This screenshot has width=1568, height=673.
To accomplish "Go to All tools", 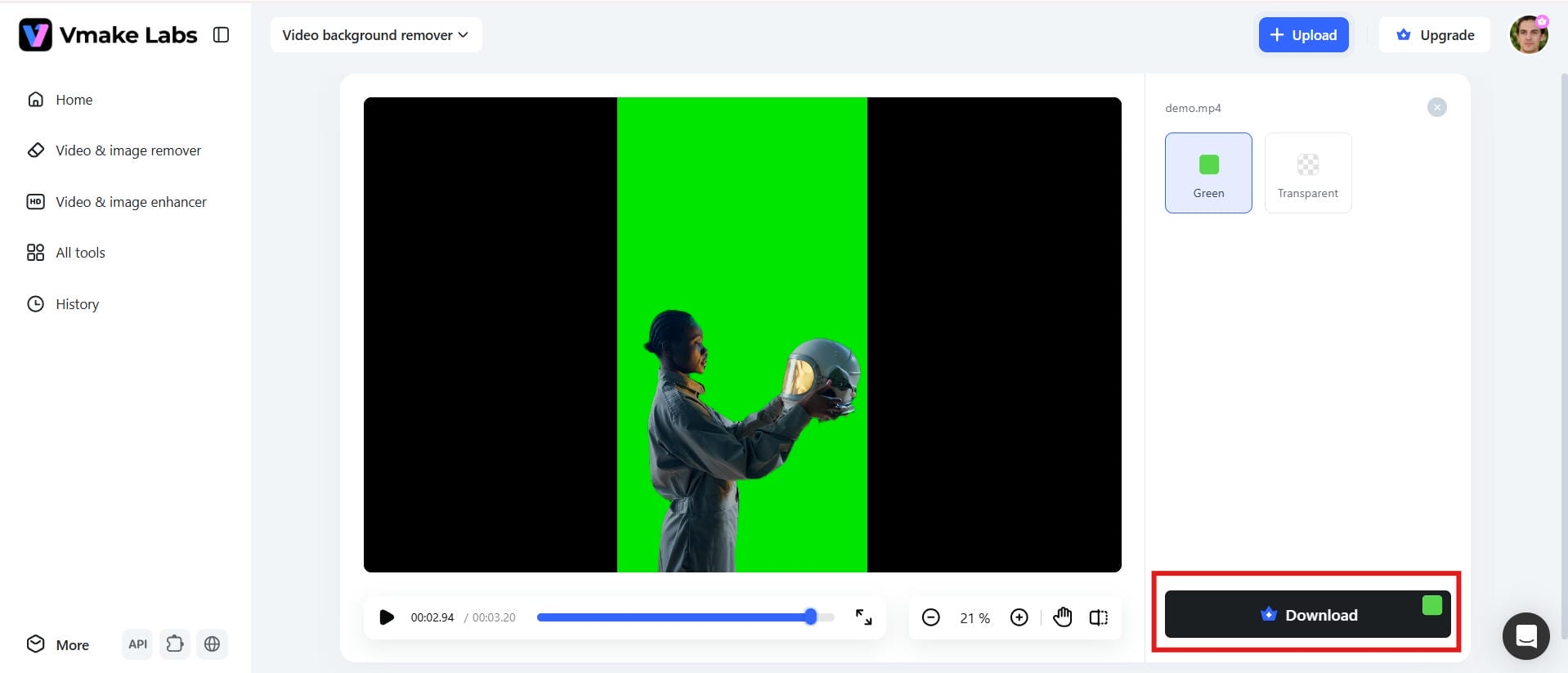I will click(x=66, y=253).
